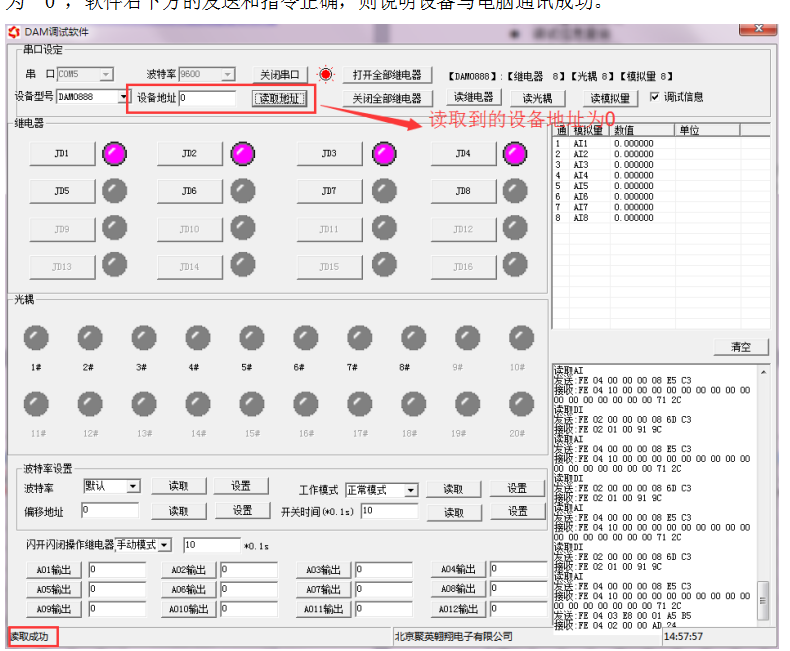Open the 设备型号 DAM0888 dropdown
The image size is (790, 651).
125,98
